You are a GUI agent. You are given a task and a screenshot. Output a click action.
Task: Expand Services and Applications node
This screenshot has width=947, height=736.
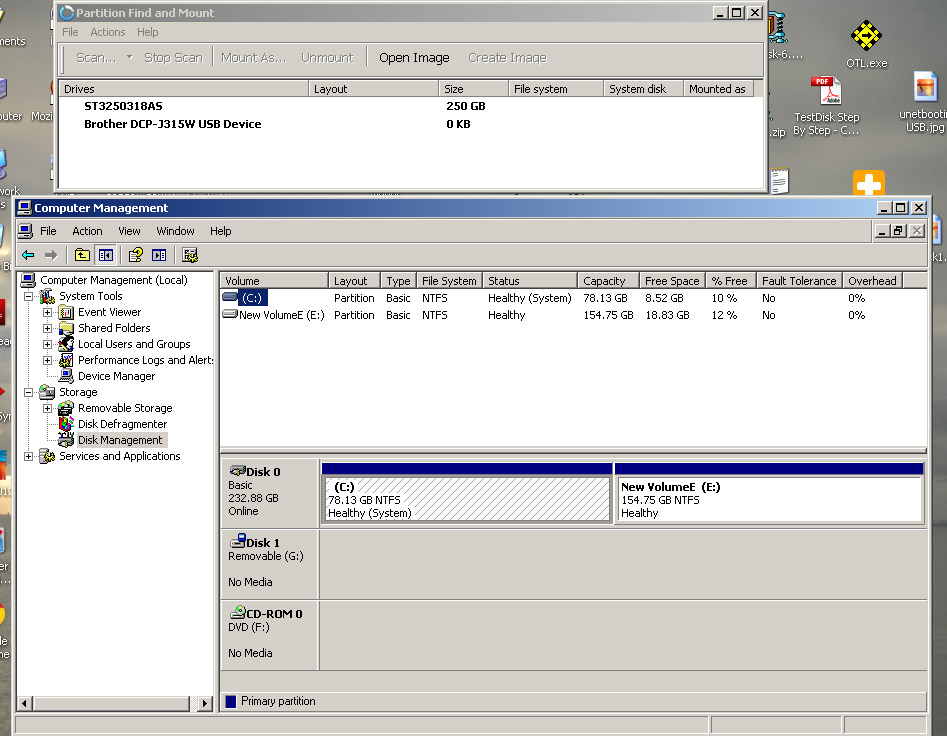[28, 456]
